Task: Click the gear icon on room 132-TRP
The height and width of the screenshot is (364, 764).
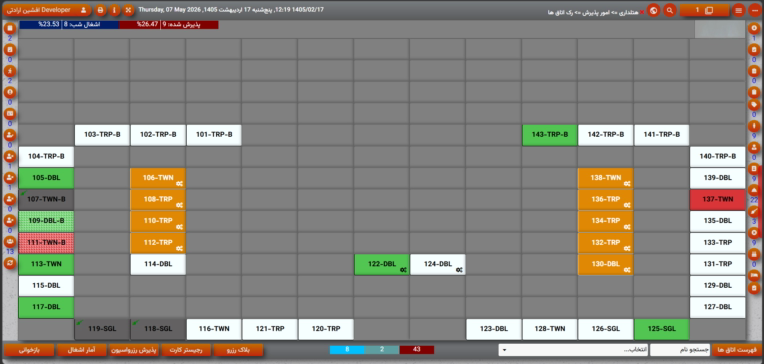Action: pyautogui.click(x=628, y=248)
